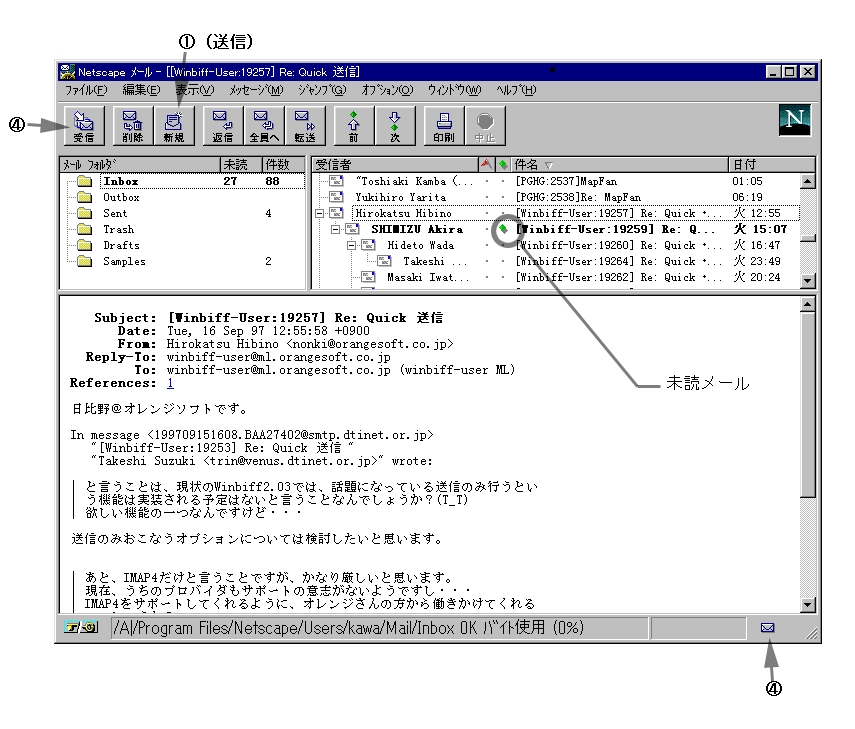
Task: Go to next message with 次 button
Action: tap(395, 126)
